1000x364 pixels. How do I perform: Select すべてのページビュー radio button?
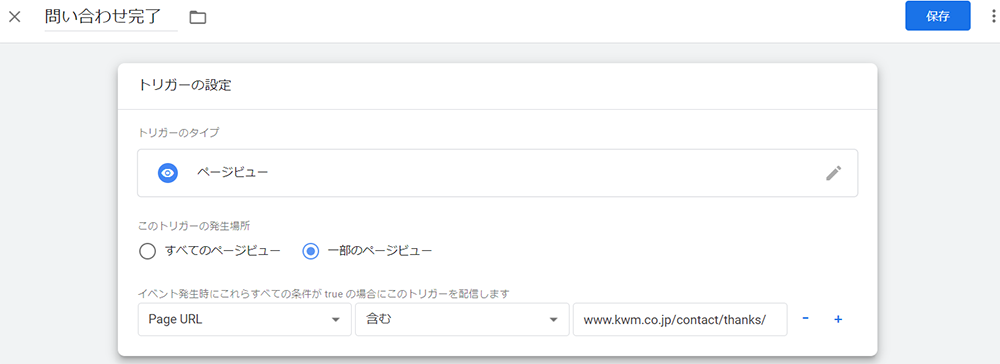tap(147, 251)
